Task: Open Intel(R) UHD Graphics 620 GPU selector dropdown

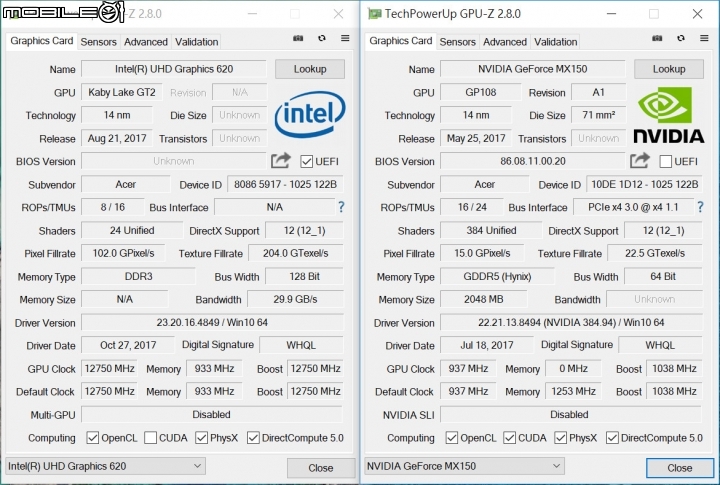Action: [105, 466]
